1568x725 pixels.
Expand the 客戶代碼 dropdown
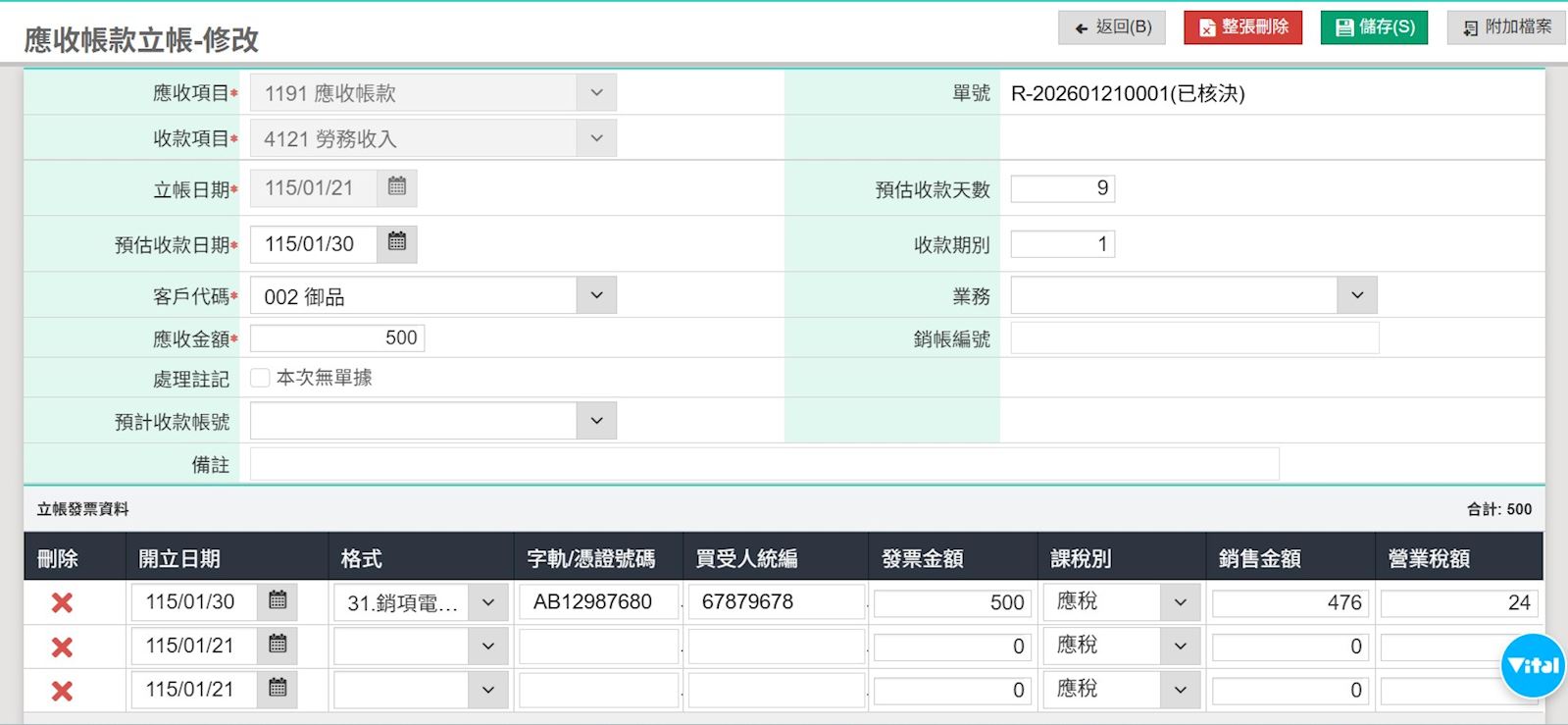pos(596,295)
